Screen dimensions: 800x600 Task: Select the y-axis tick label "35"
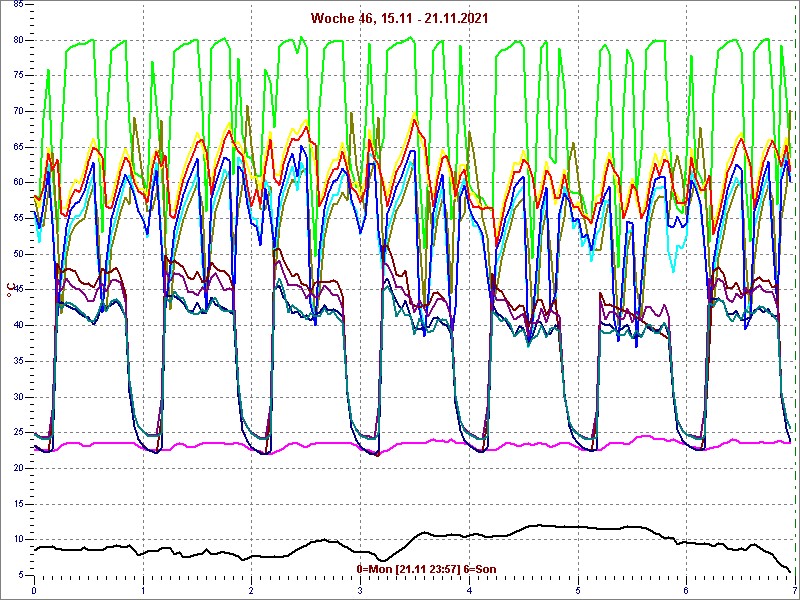click(17, 361)
